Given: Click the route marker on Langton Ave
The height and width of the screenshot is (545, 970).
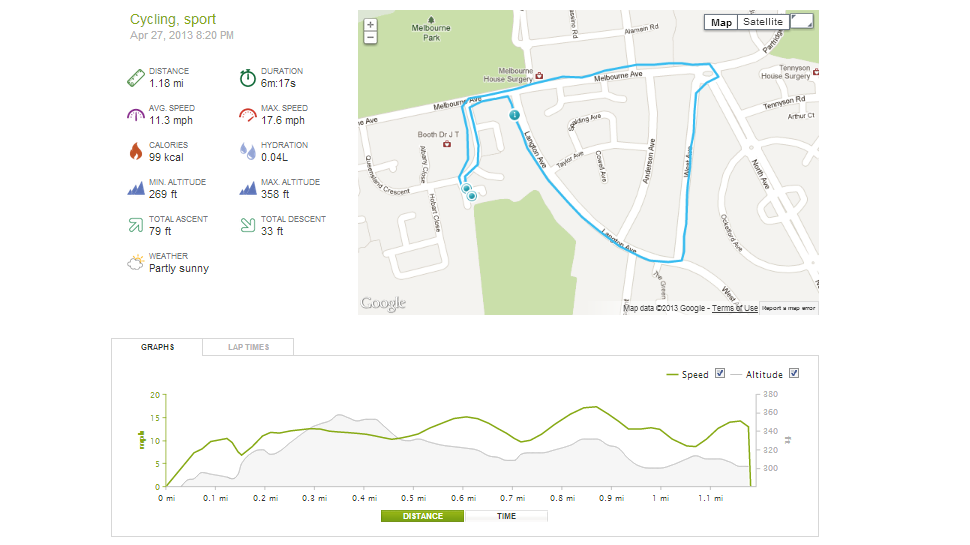Looking at the screenshot, I should (514, 115).
